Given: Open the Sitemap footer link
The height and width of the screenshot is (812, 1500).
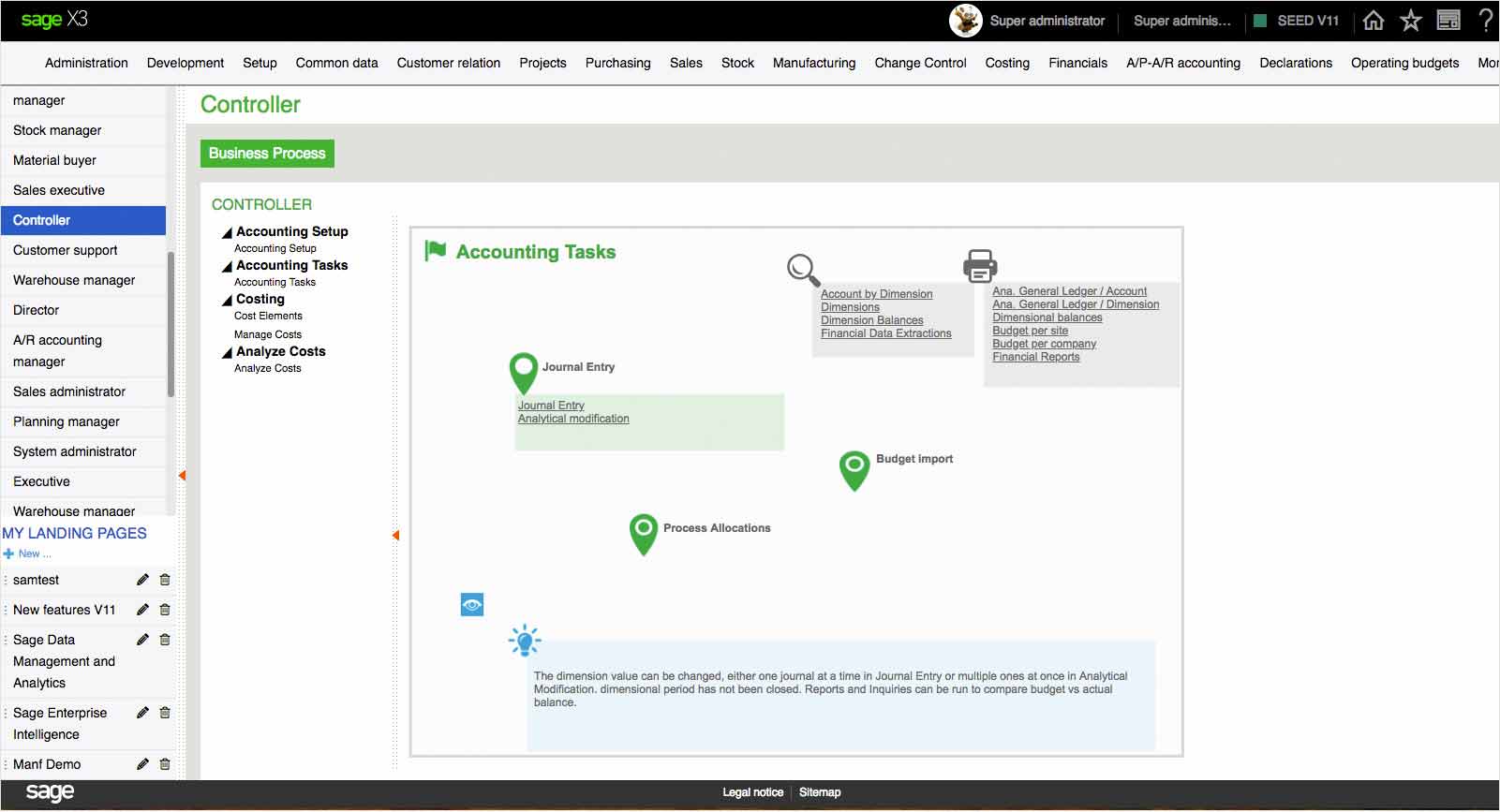Looking at the screenshot, I should click(x=820, y=792).
